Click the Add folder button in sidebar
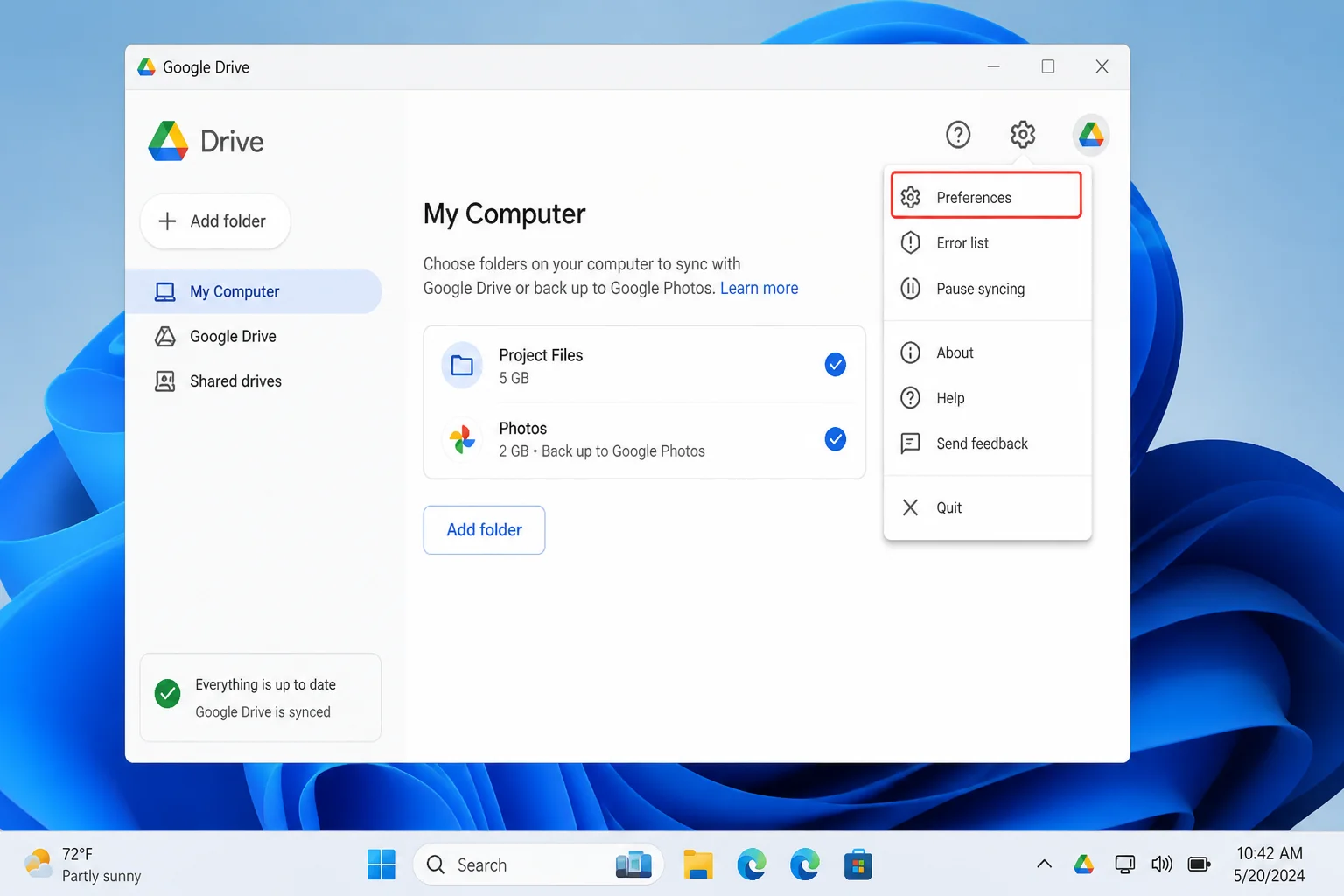Viewport: 1344px width, 896px height. (215, 221)
